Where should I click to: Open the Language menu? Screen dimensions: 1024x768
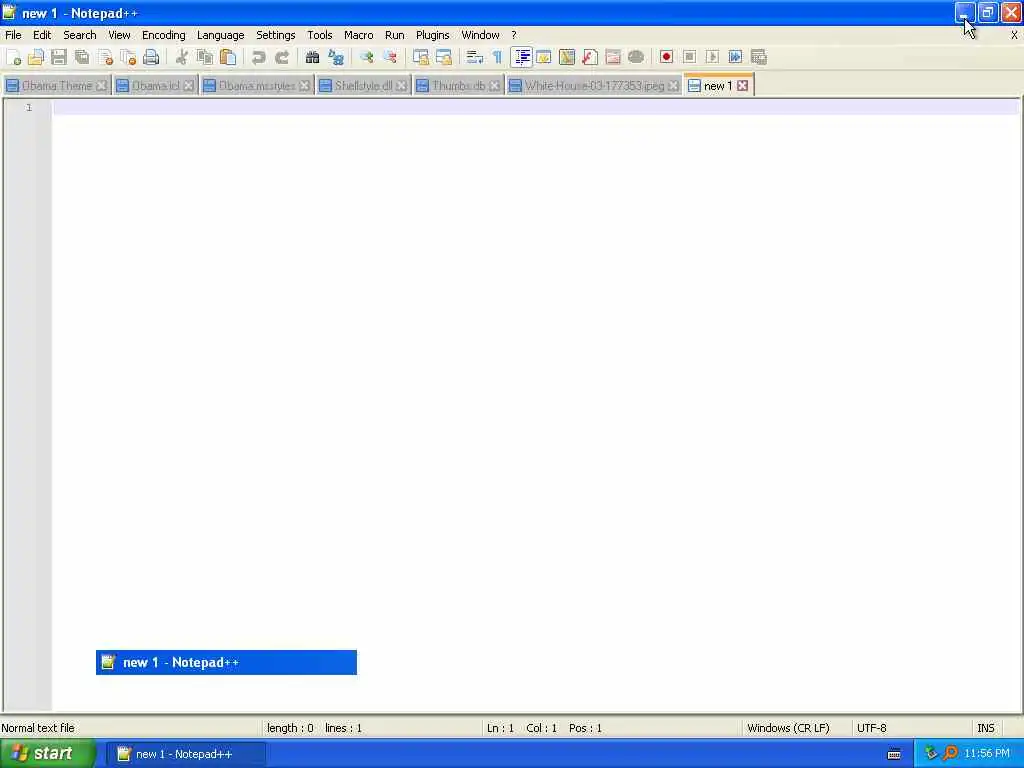click(221, 35)
